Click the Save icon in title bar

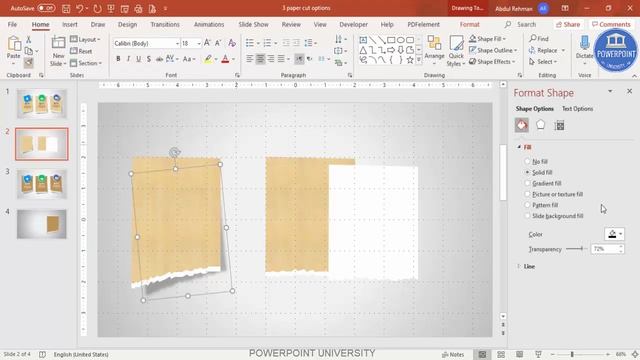click(x=66, y=8)
